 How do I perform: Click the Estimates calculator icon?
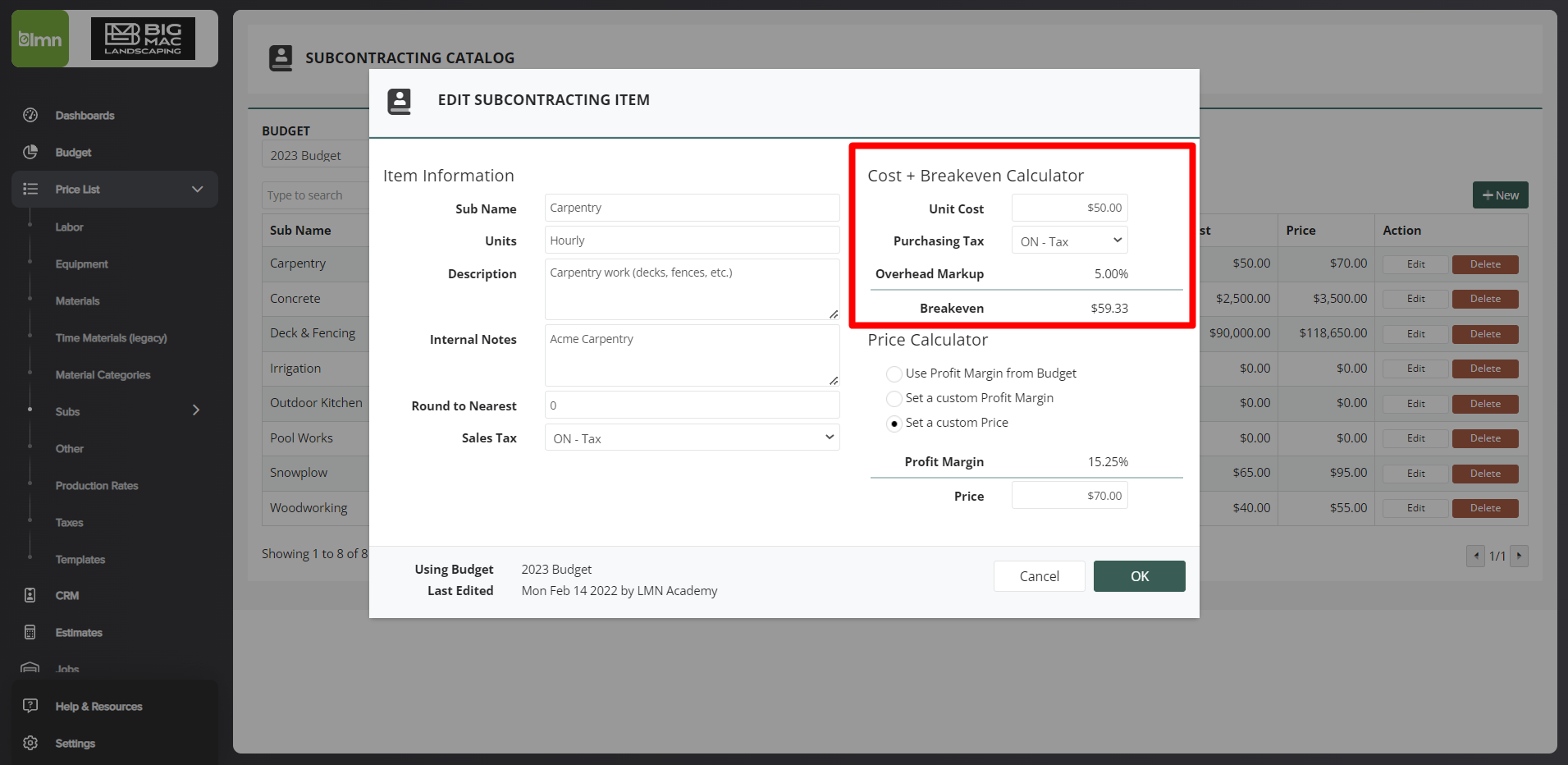[x=30, y=632]
